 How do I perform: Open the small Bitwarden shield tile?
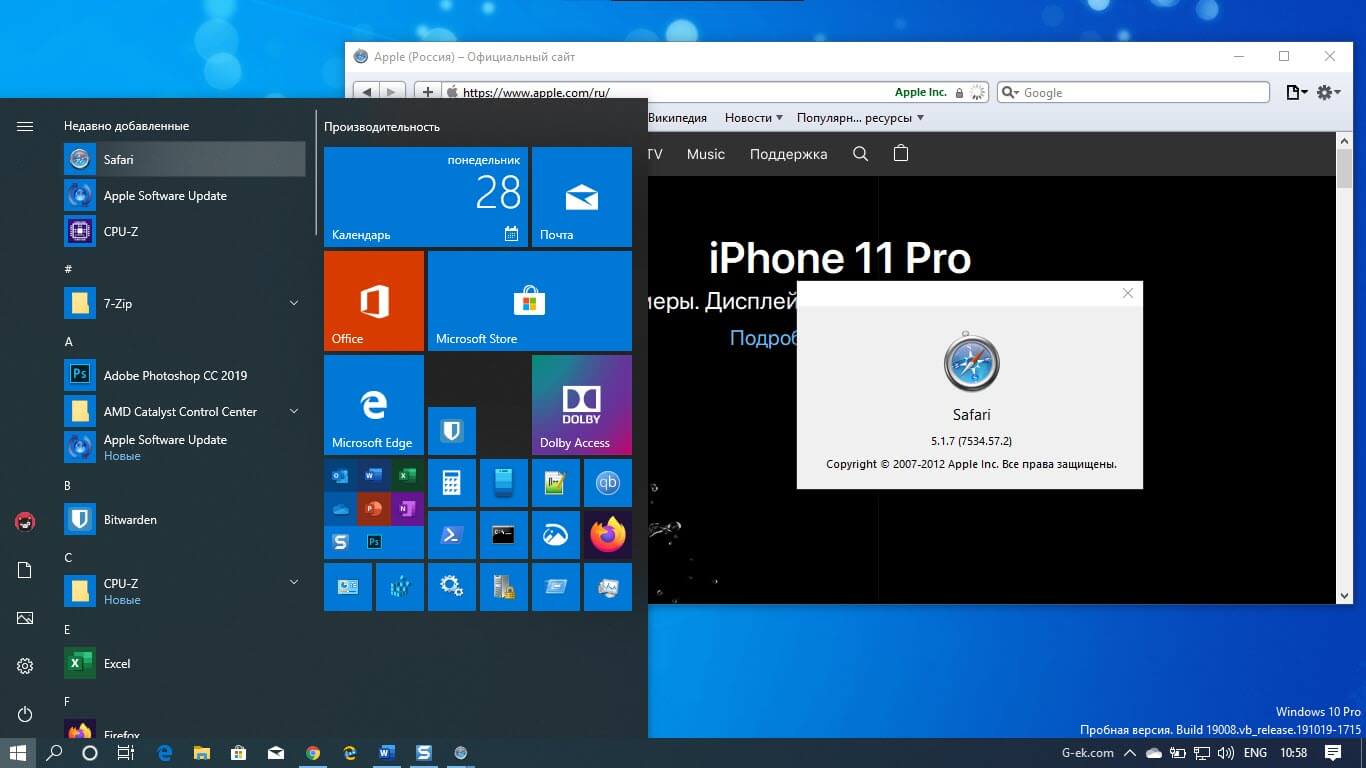pos(452,431)
